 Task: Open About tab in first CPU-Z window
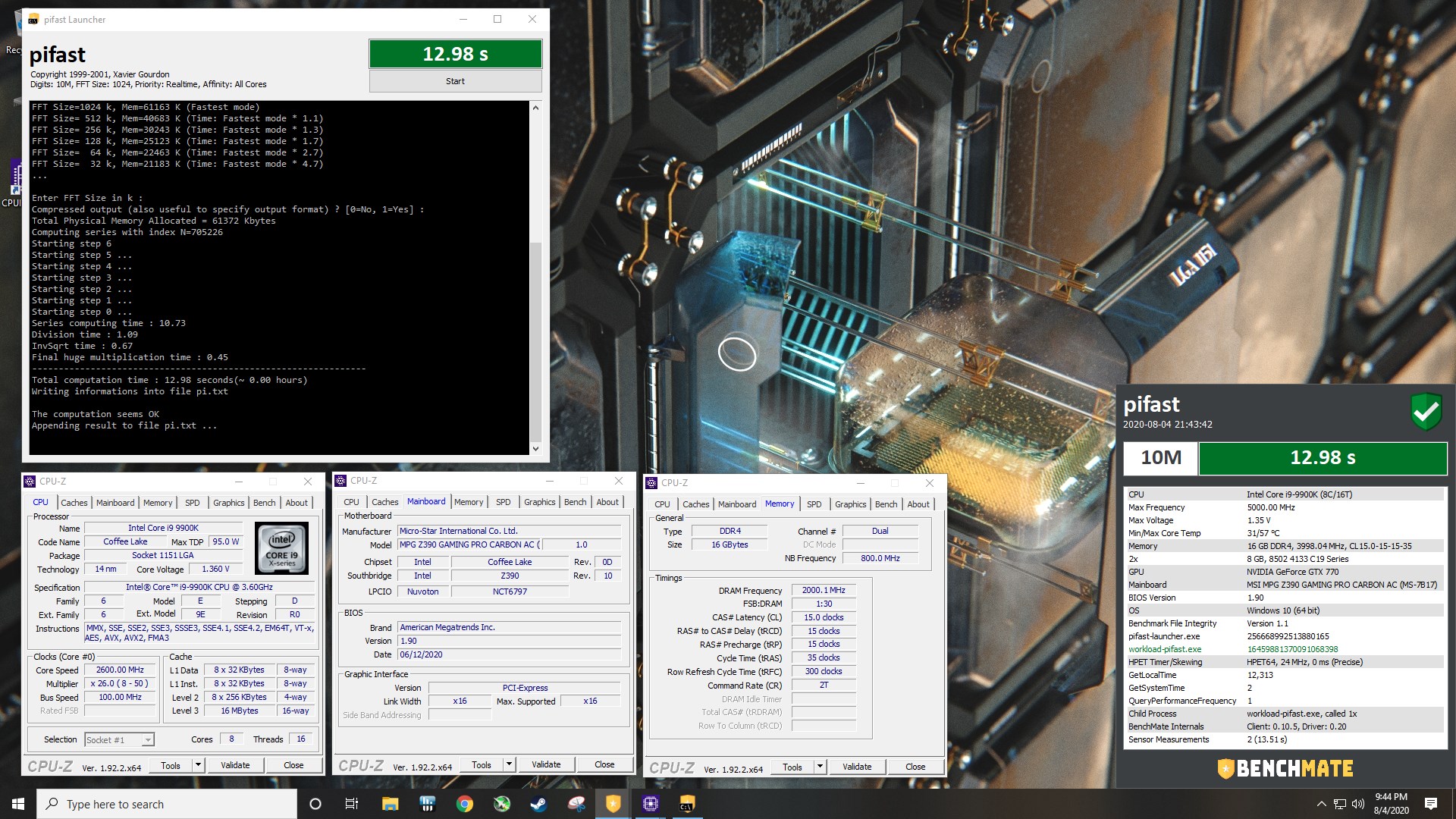pyautogui.click(x=297, y=503)
